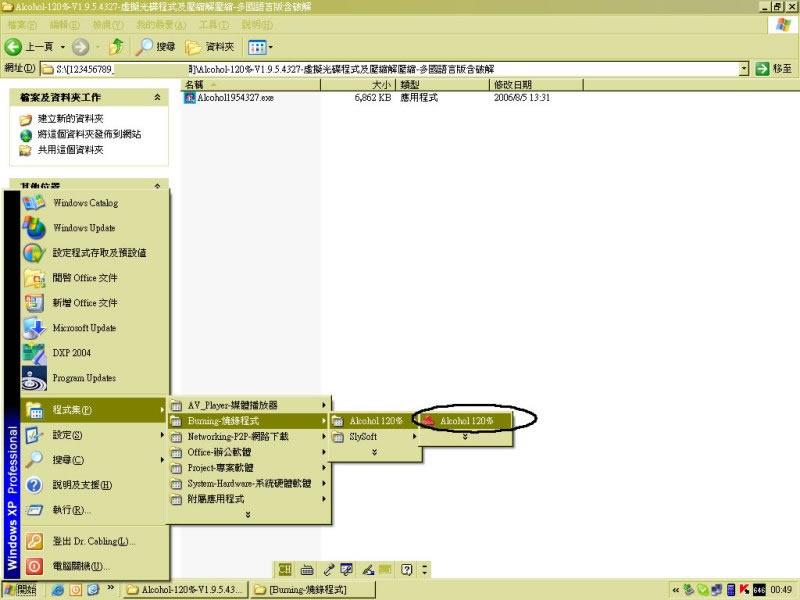Launch Internet Explorer from Quick Launch
The width and height of the screenshot is (800, 600).
pos(58,590)
